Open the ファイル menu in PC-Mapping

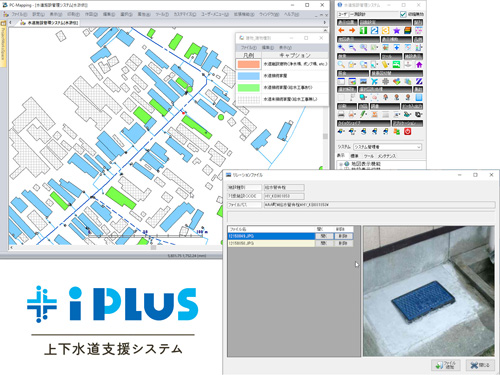point(19,14)
